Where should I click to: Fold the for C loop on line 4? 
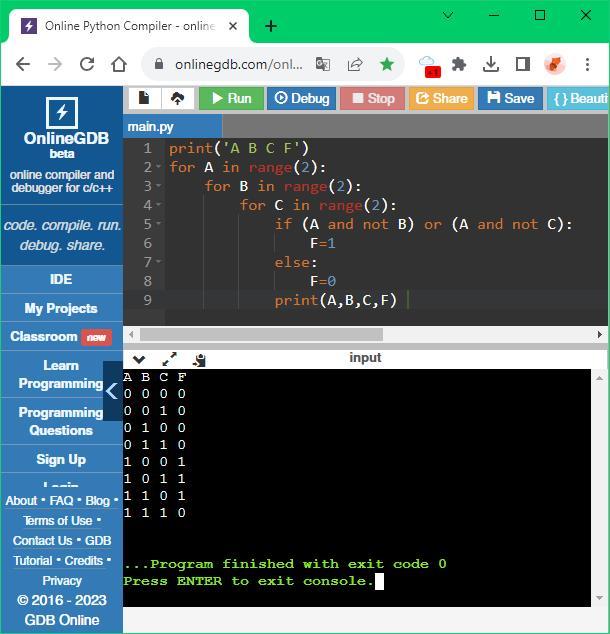coord(158,205)
